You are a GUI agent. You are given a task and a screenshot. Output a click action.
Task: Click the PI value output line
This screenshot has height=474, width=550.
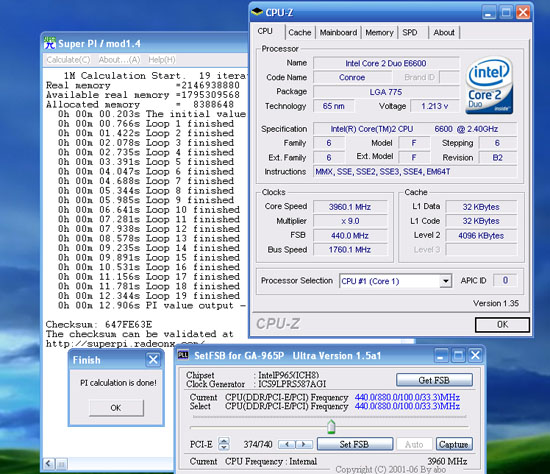tap(152, 306)
